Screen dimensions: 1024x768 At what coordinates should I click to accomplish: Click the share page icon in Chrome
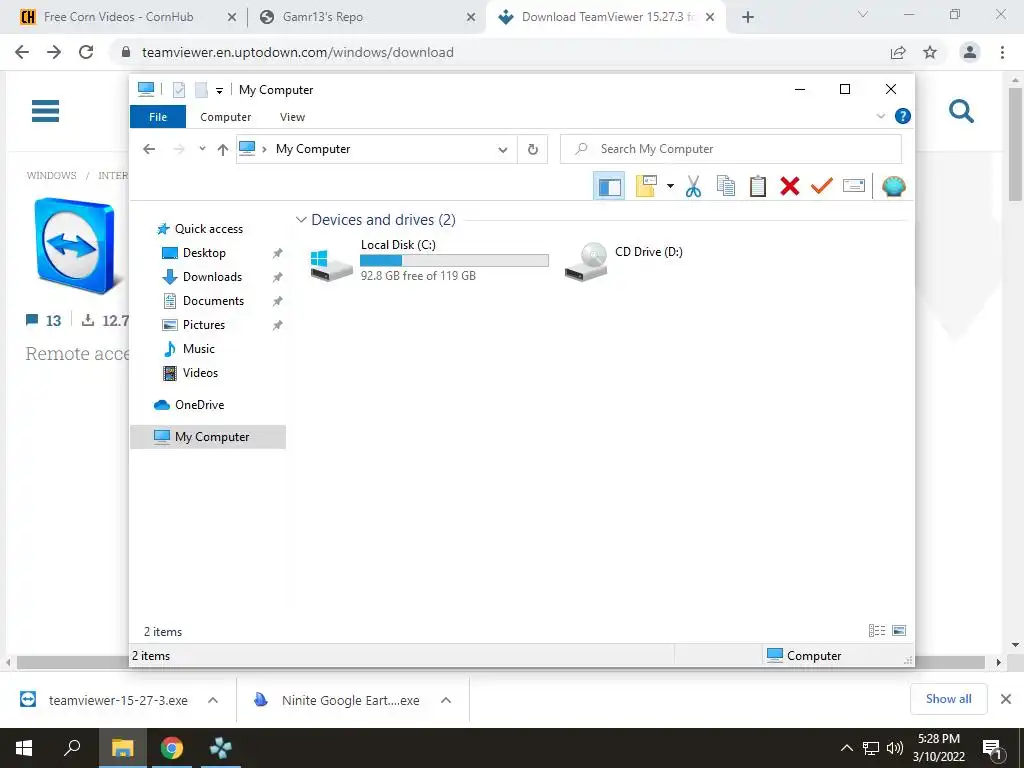[x=898, y=52]
